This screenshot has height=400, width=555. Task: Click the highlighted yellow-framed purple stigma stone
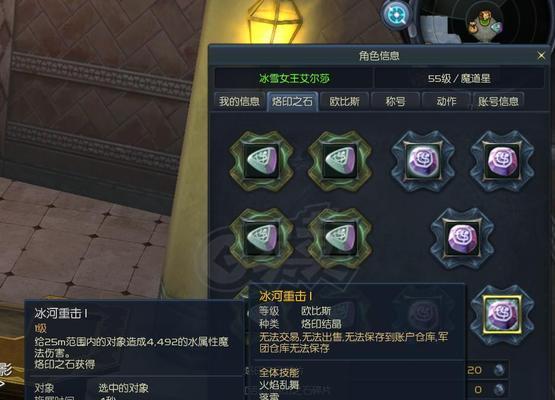coord(502,315)
